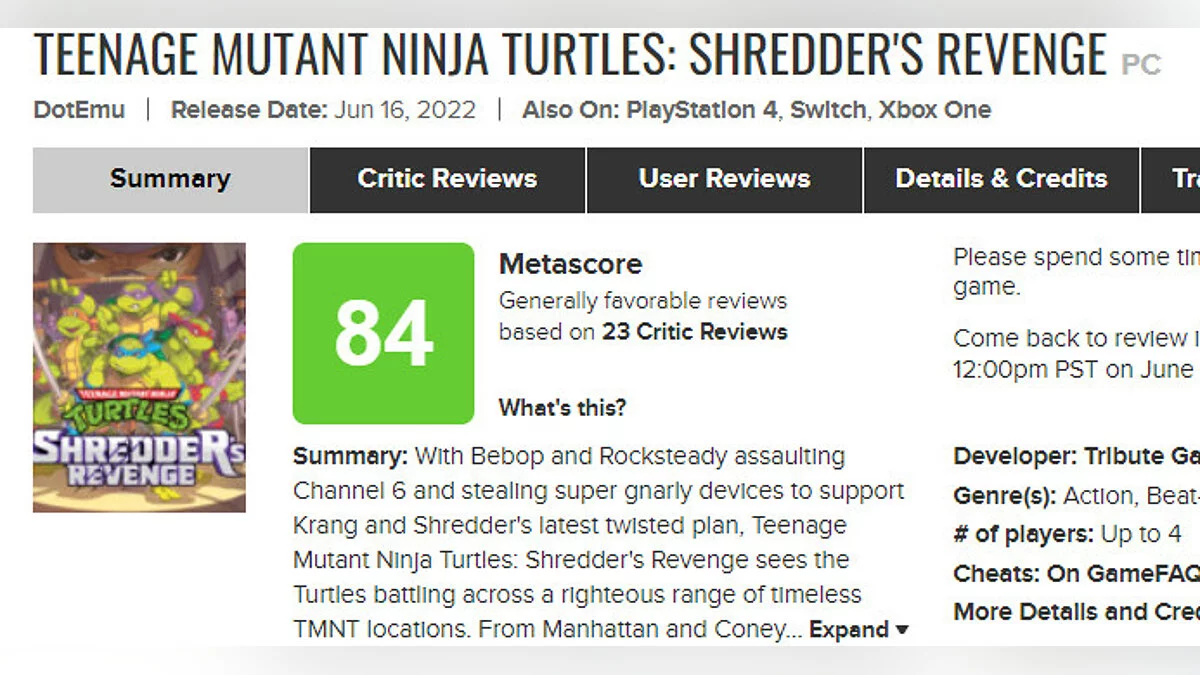Switch to the Critic Reviews tab

coord(447,180)
